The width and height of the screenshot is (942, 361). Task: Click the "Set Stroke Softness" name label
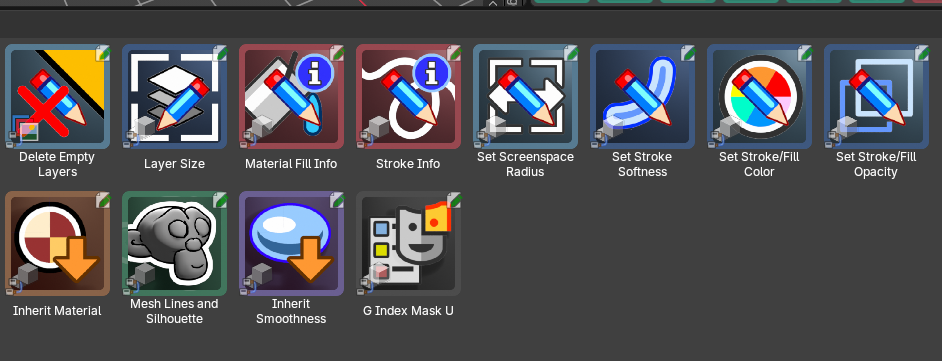[x=642, y=164]
